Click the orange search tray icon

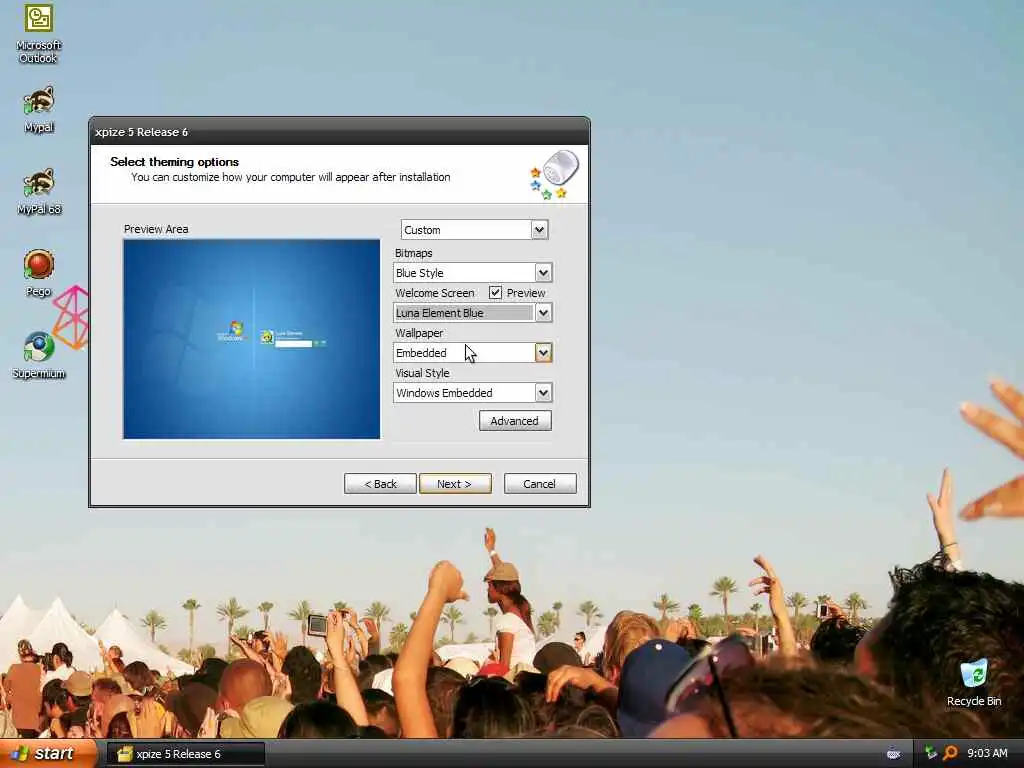[950, 753]
